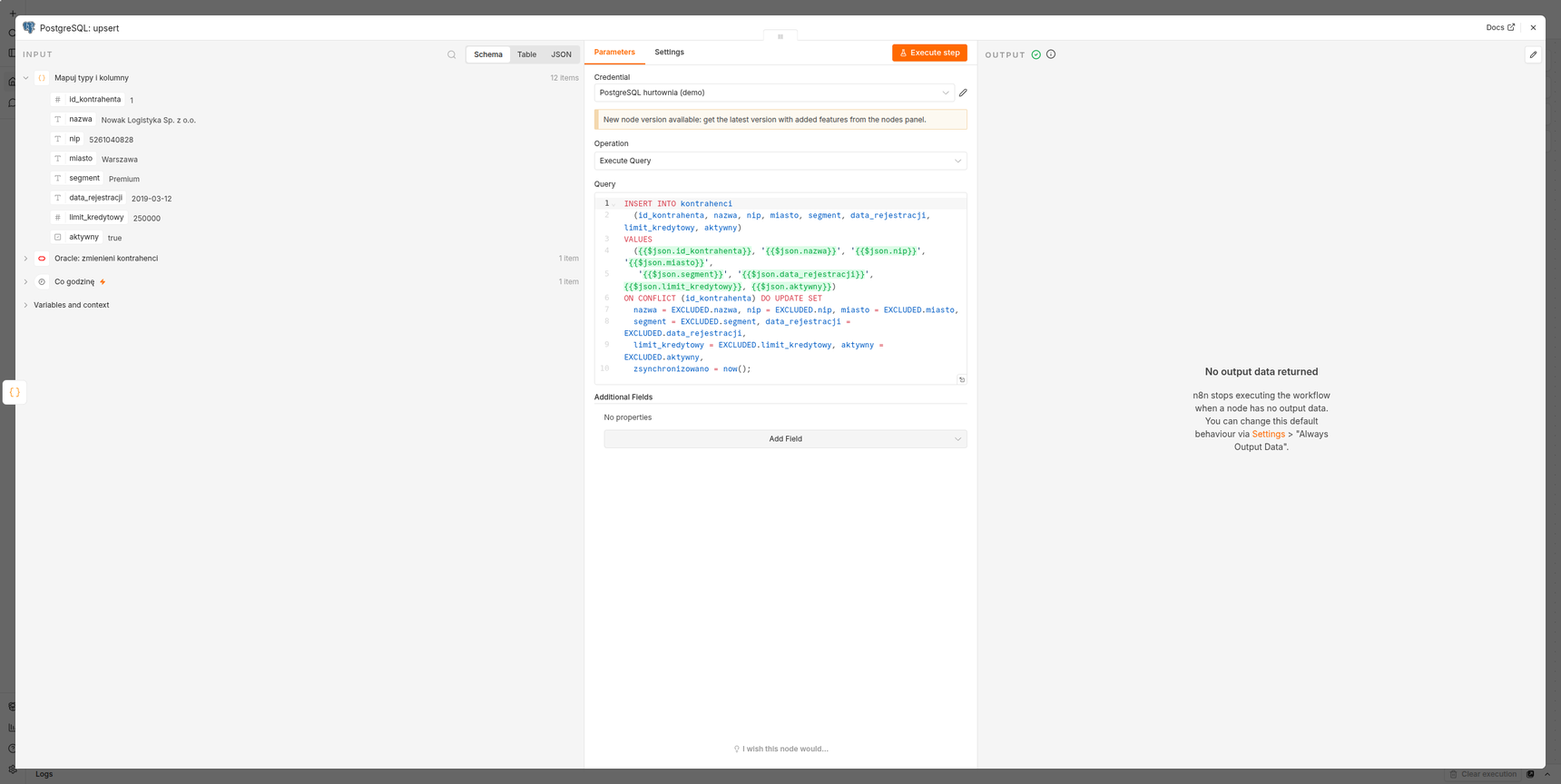1561x784 pixels.
Task: Click the panel drag handle at top
Action: tap(780, 36)
